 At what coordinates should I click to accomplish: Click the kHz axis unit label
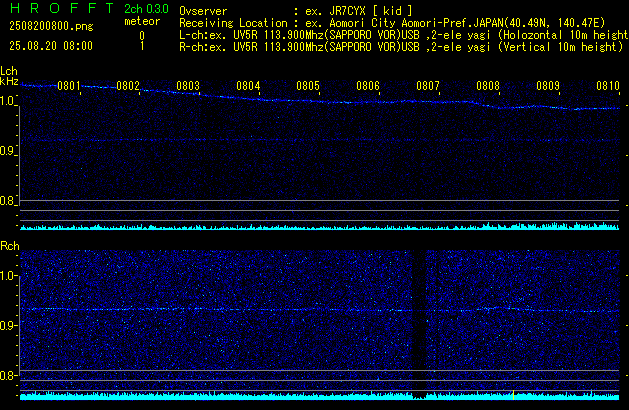coord(9,81)
